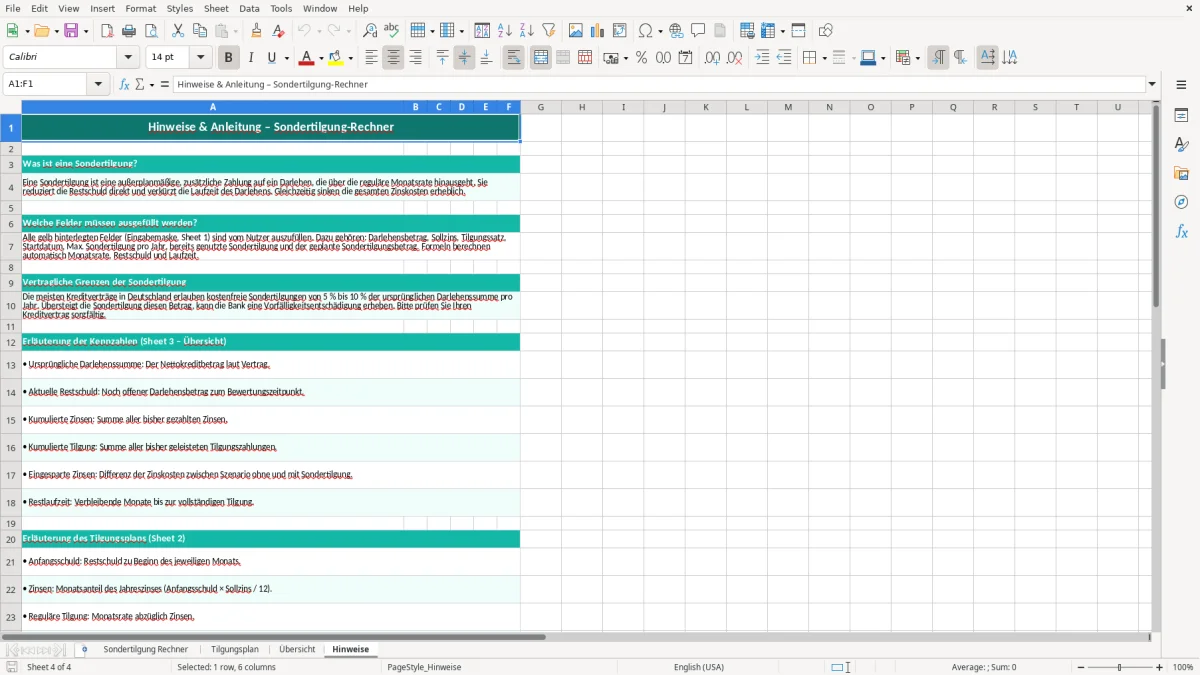Switch to Tilgungsplan sheet tab
Viewport: 1200px width, 675px height.
[x=235, y=649]
